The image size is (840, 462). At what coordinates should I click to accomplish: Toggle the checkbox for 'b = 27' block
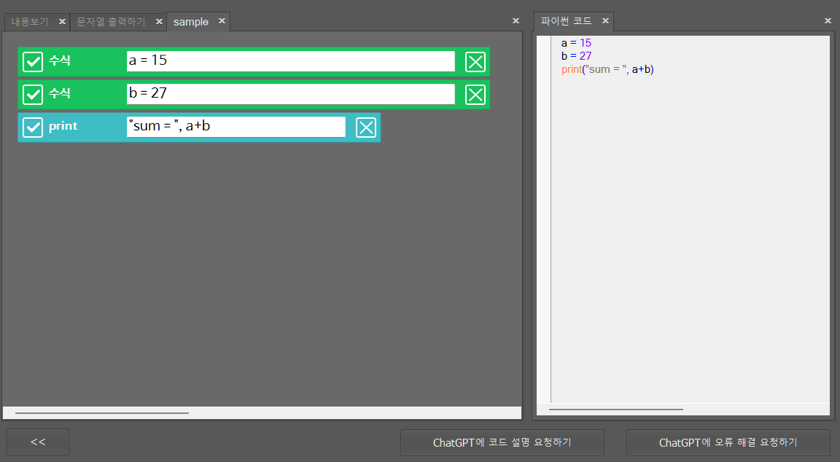(x=33, y=95)
